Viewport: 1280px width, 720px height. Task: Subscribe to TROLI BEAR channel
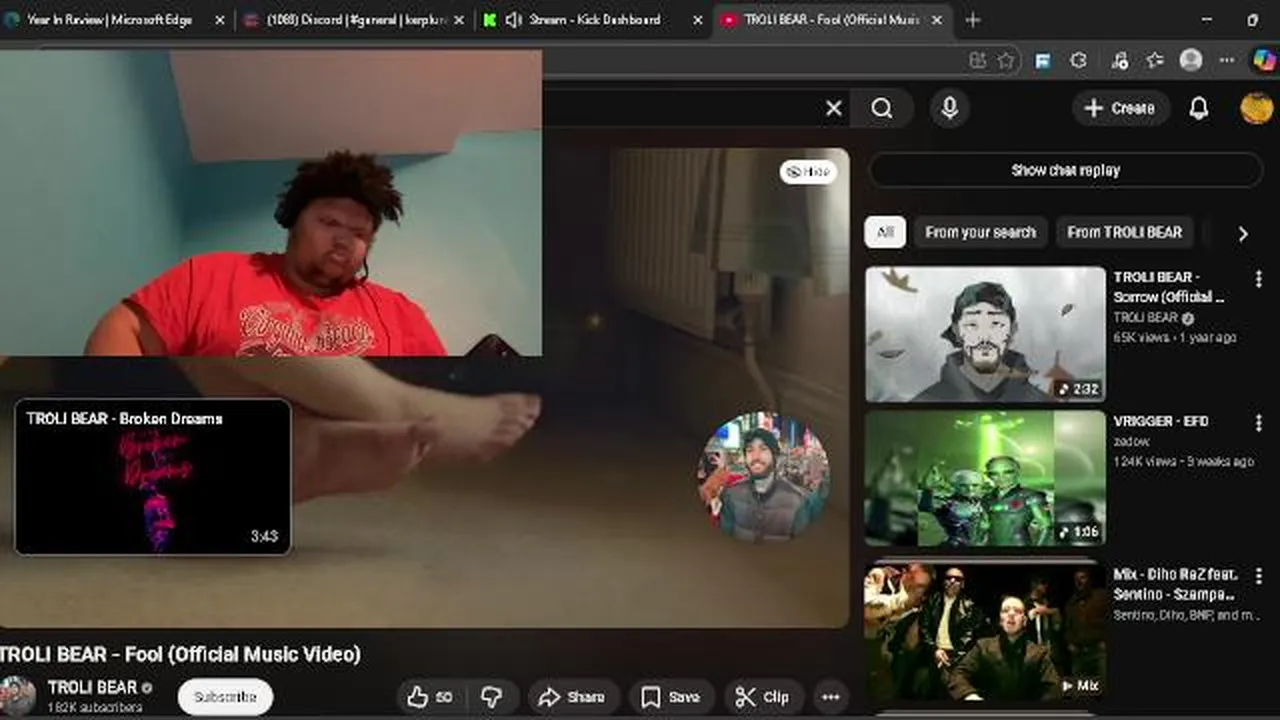[x=225, y=697]
